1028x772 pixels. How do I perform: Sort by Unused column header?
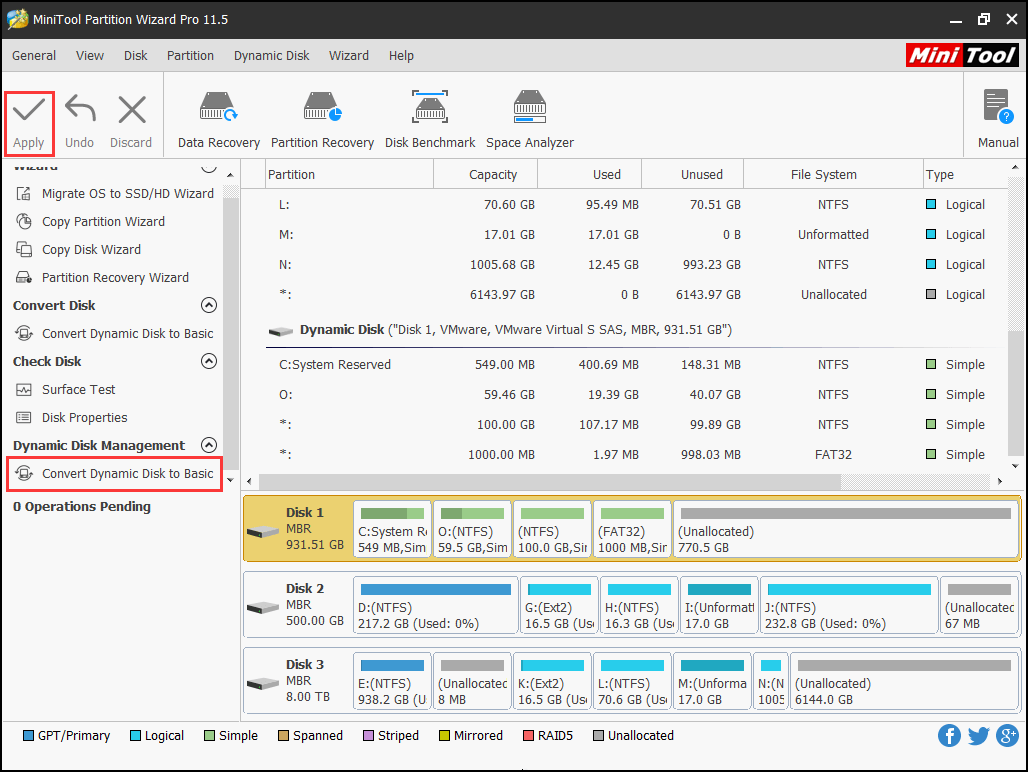692,174
